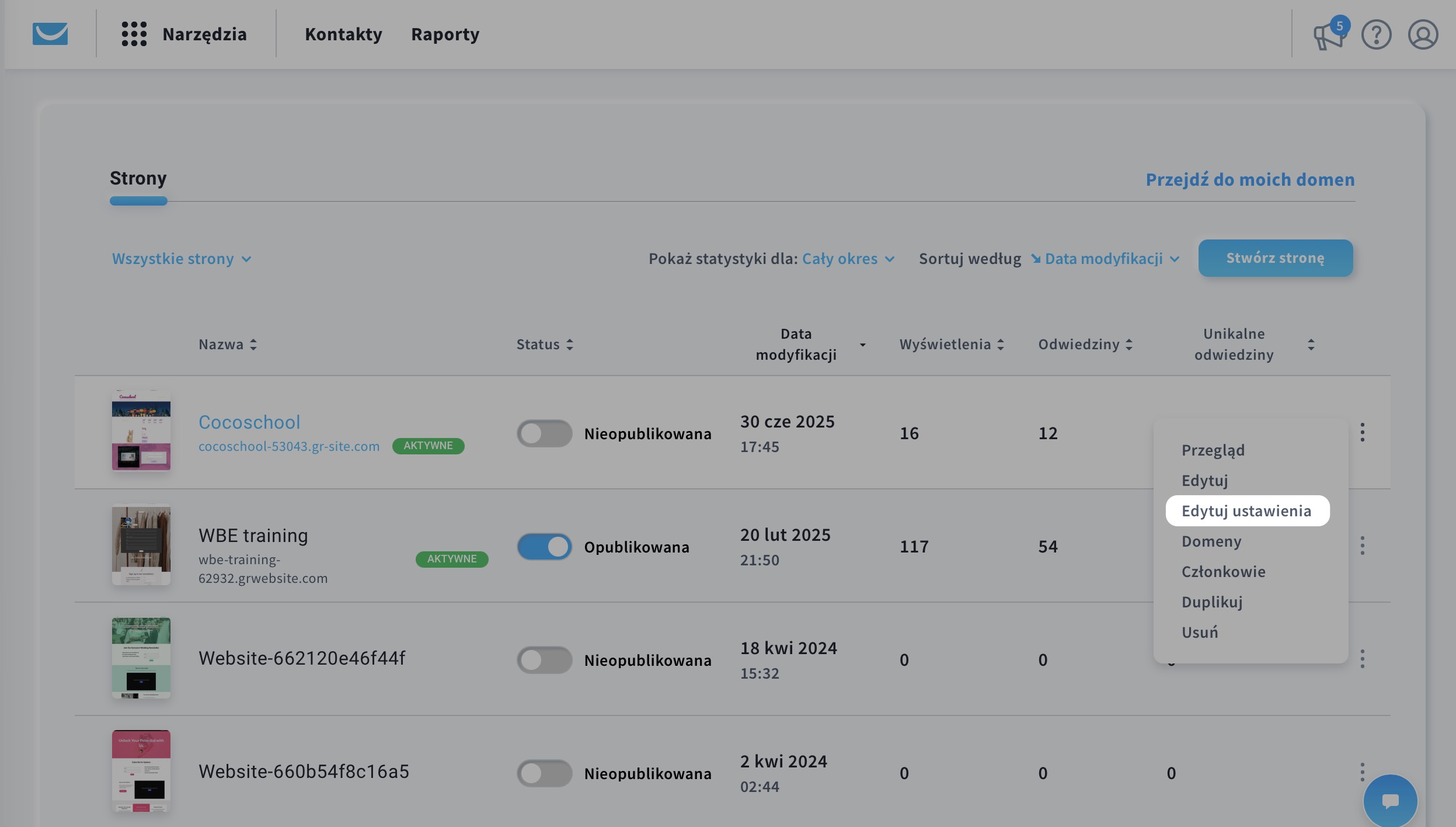Open three-dot menu for Website-662120e46f44f
The width and height of the screenshot is (1456, 827).
coord(1362,659)
